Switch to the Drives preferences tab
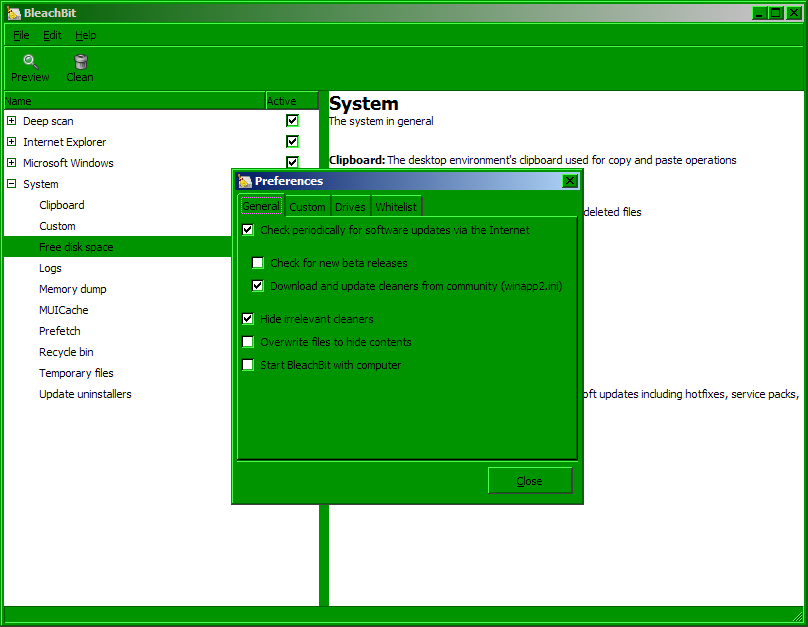Image resolution: width=808 pixels, height=627 pixels. (x=350, y=207)
